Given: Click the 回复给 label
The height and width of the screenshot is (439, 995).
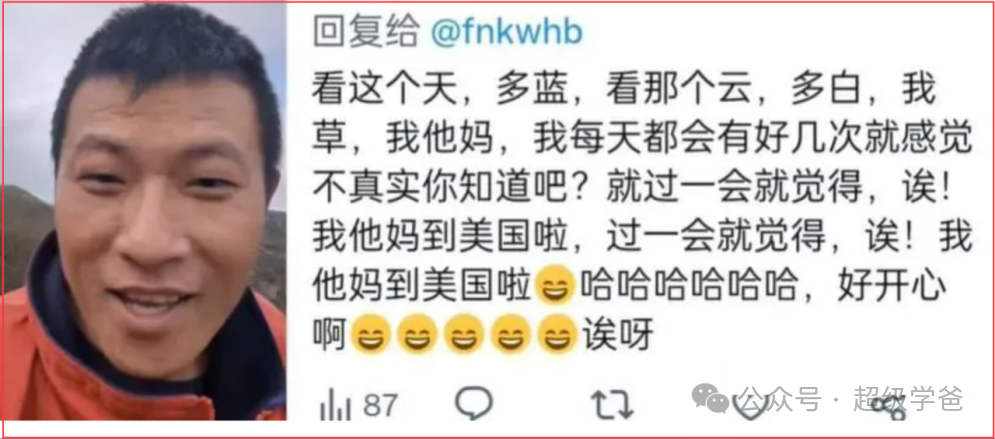Looking at the screenshot, I should 367,31.
